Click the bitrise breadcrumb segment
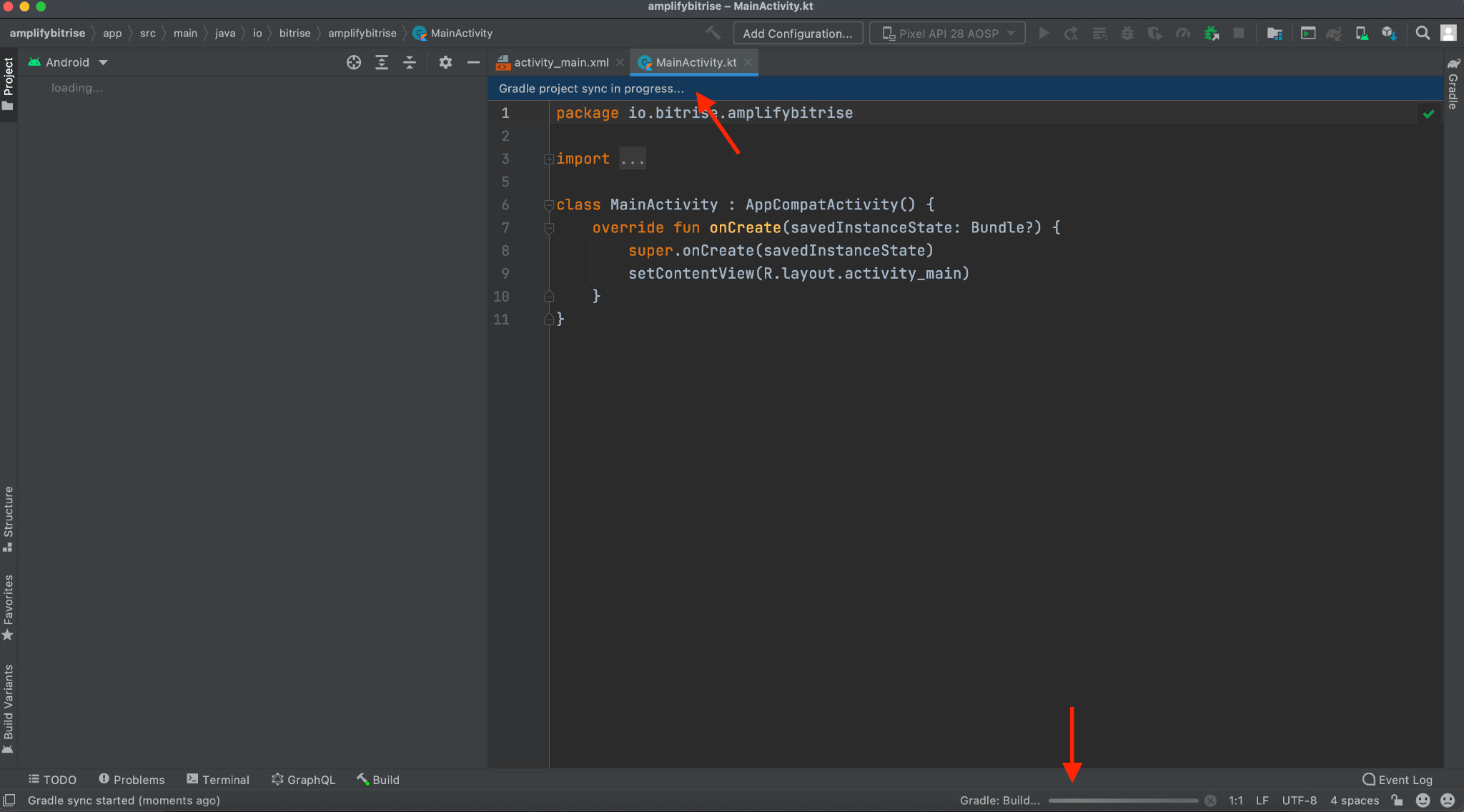1464x812 pixels. [x=295, y=33]
